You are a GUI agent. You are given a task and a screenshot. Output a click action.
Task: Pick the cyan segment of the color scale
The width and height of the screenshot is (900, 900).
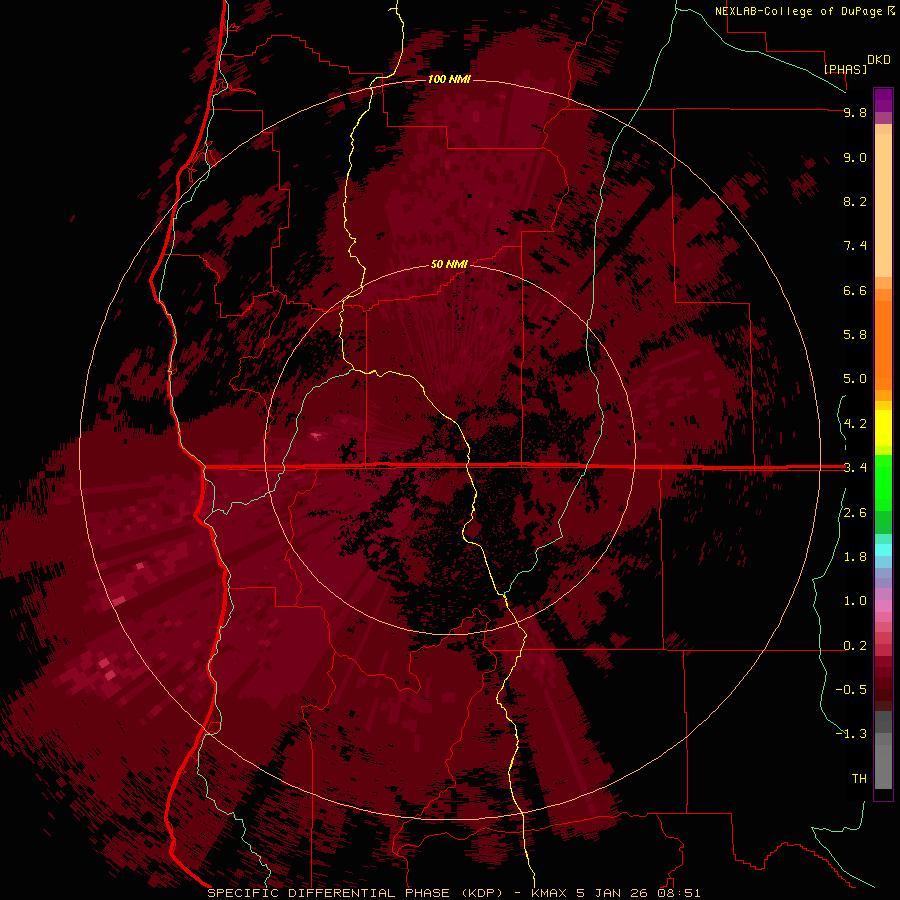(x=883, y=550)
